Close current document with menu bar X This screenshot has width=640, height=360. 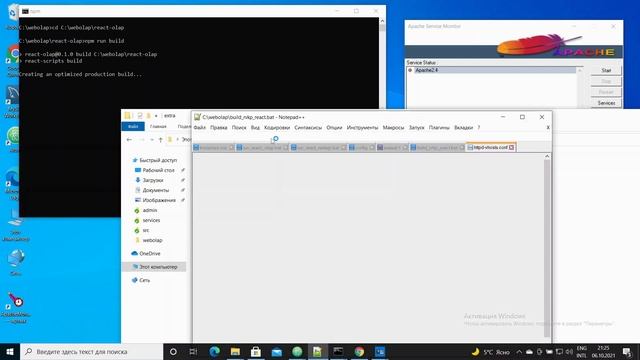(548, 128)
